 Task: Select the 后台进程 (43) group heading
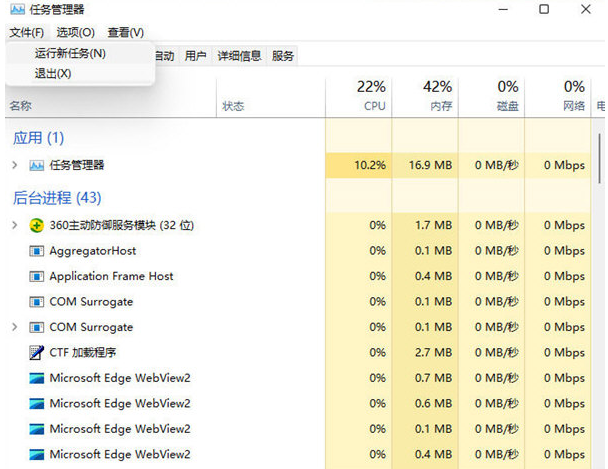(57, 198)
